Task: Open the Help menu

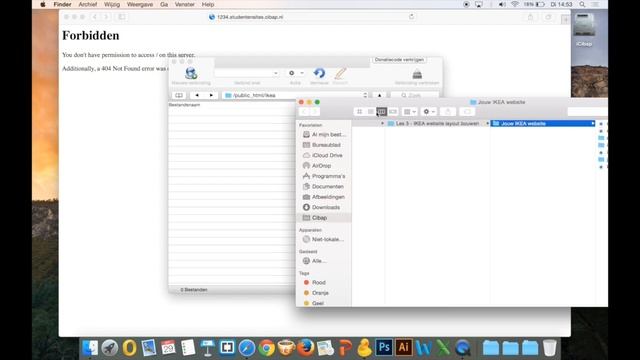Action: pyautogui.click(x=208, y=4)
